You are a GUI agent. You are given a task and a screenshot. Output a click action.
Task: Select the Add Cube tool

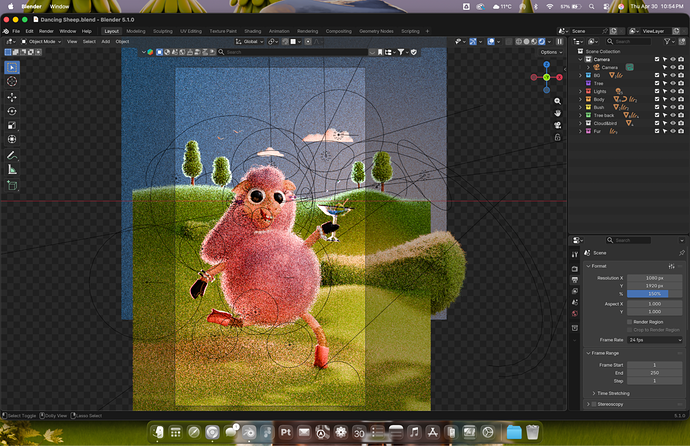[x=12, y=185]
